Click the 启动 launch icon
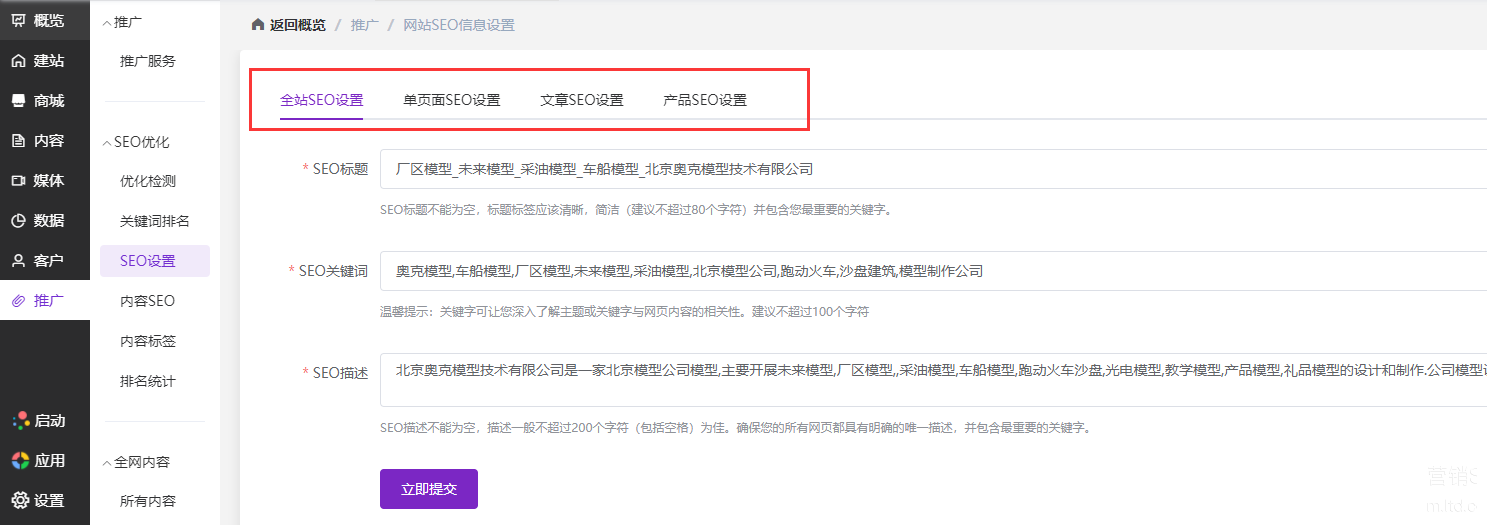The width and height of the screenshot is (1487, 525). [19, 421]
